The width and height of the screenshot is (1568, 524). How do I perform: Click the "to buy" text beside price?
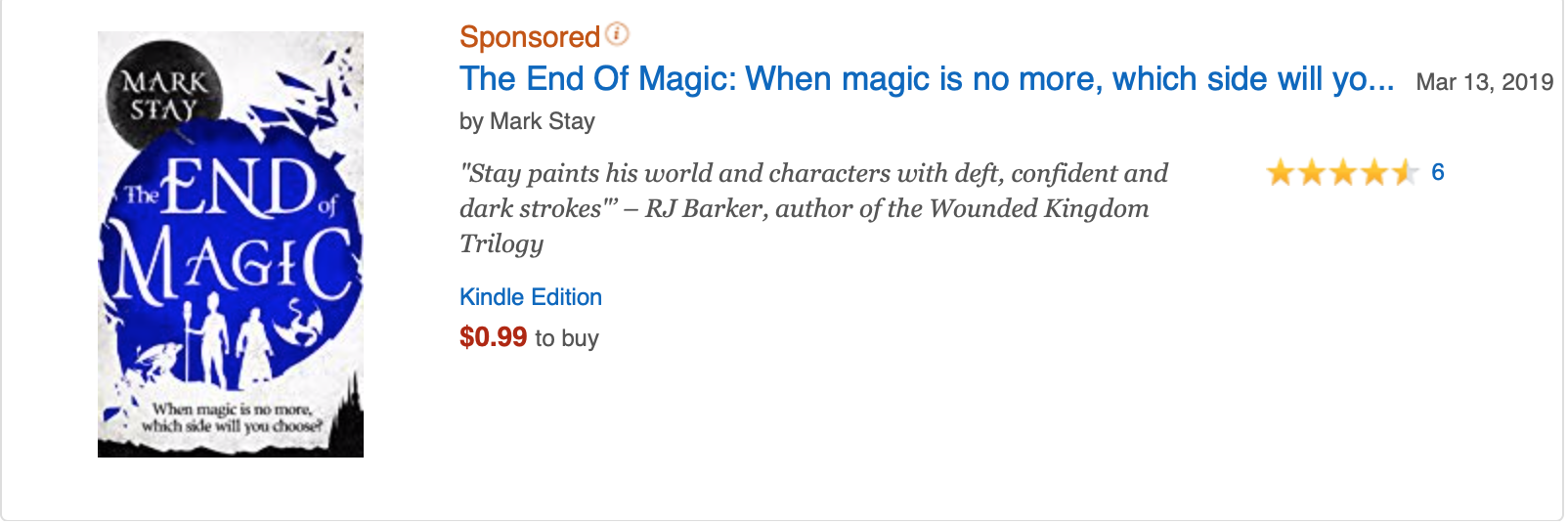click(x=567, y=338)
